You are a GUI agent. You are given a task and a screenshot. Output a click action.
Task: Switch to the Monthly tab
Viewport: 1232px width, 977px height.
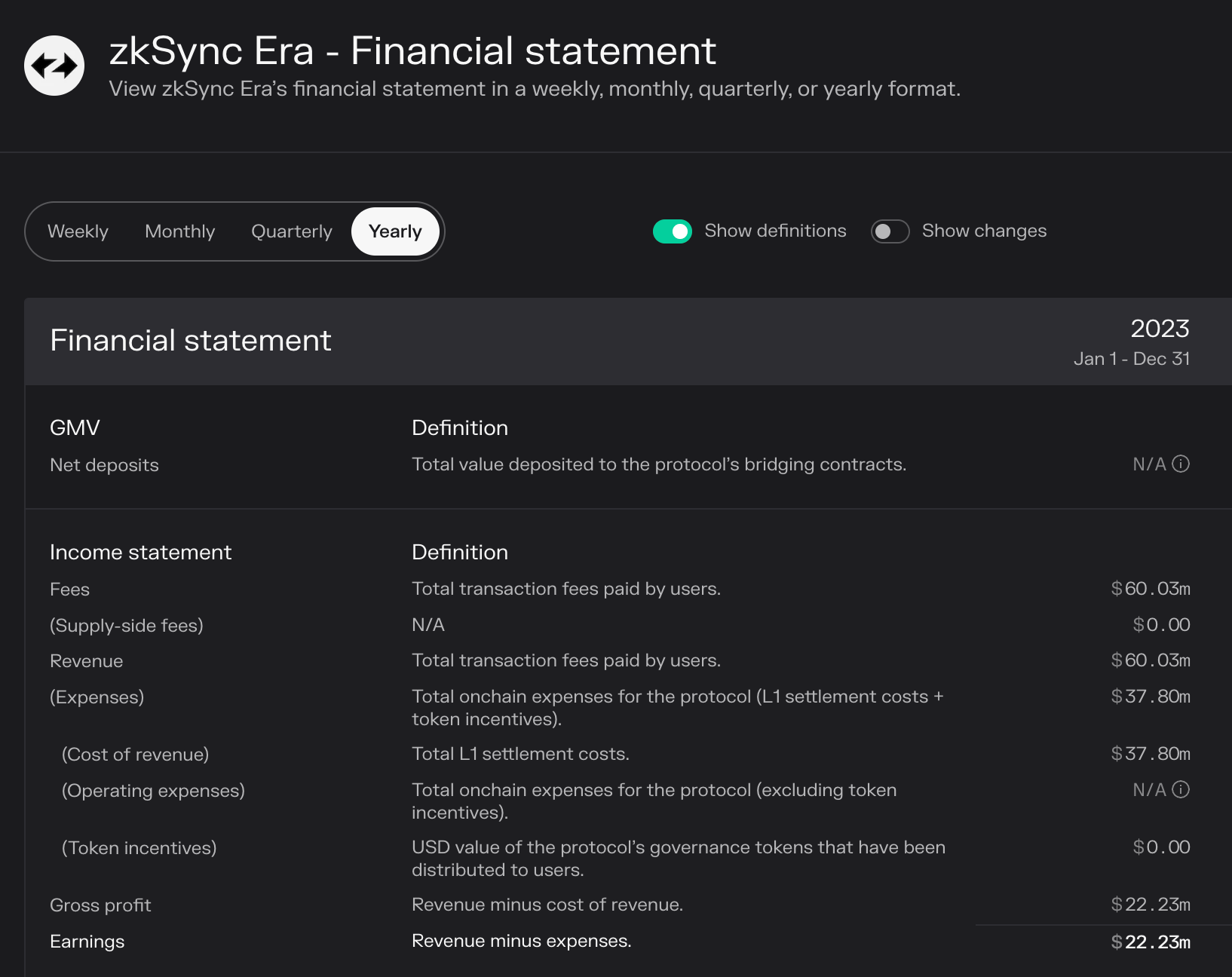(x=180, y=231)
